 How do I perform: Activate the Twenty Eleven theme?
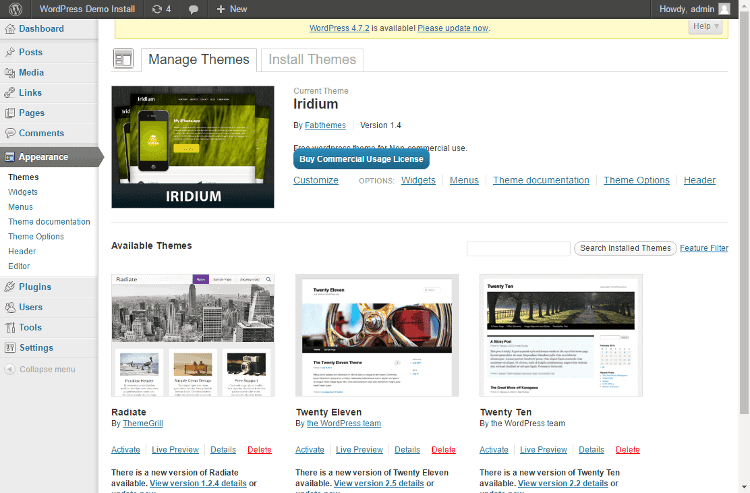pyautogui.click(x=310, y=450)
